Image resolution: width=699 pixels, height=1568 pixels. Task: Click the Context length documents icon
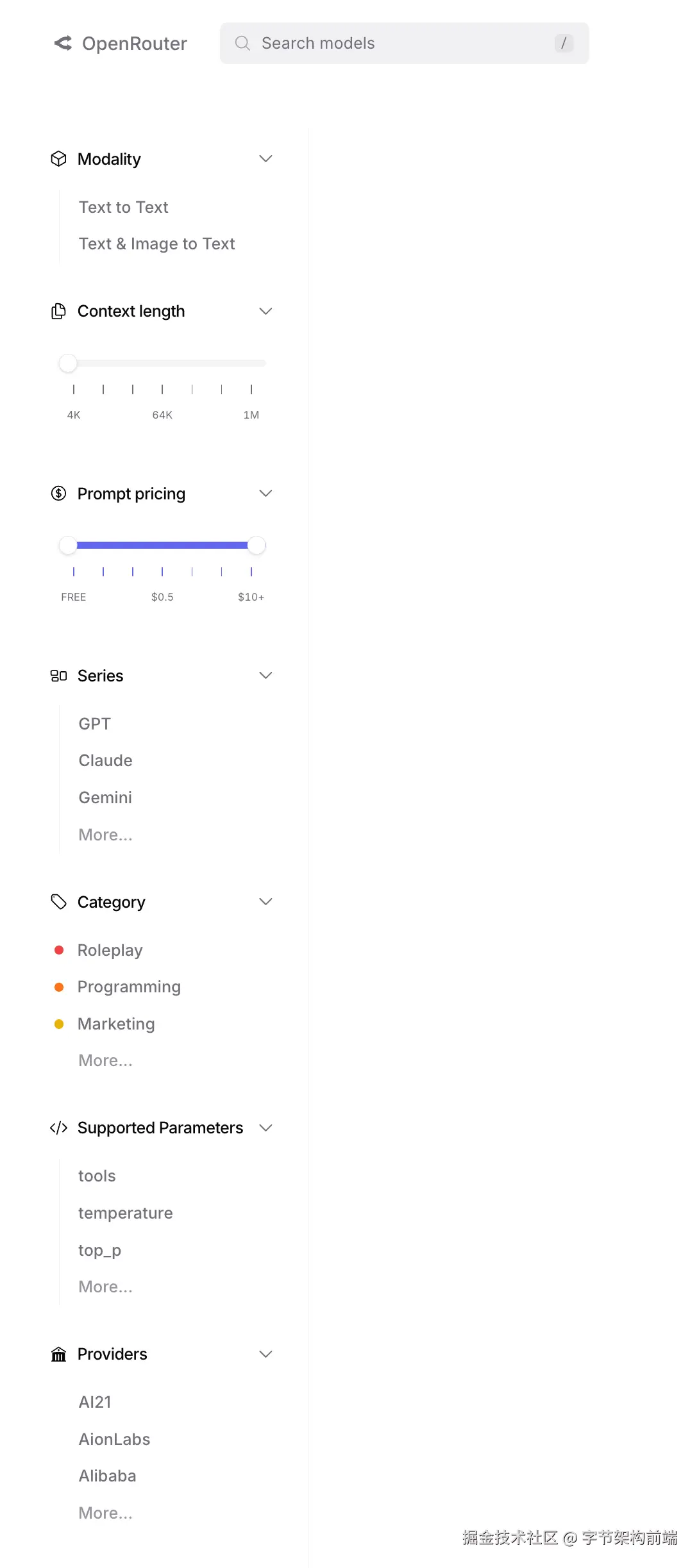58,311
